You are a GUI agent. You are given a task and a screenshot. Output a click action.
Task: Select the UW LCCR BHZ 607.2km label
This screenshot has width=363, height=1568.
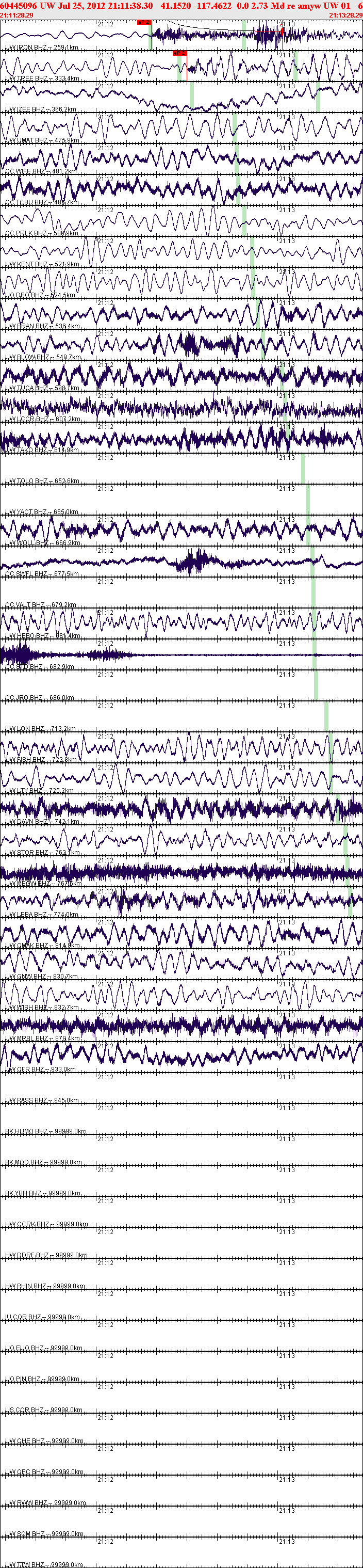[42, 420]
